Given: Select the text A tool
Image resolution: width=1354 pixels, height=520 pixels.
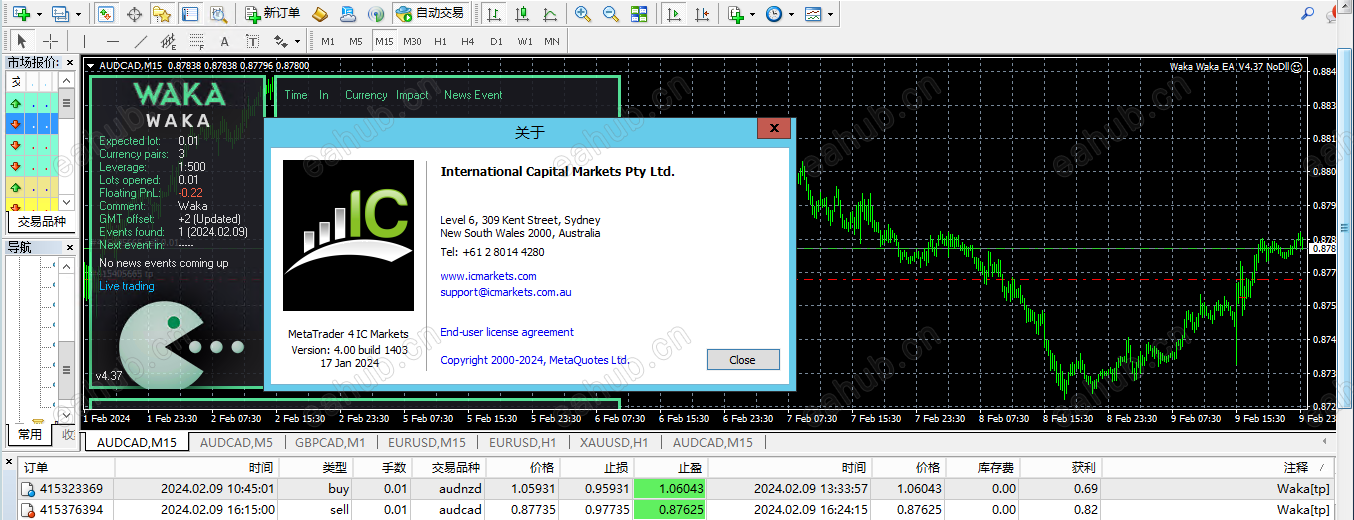Looking at the screenshot, I should click(224, 41).
